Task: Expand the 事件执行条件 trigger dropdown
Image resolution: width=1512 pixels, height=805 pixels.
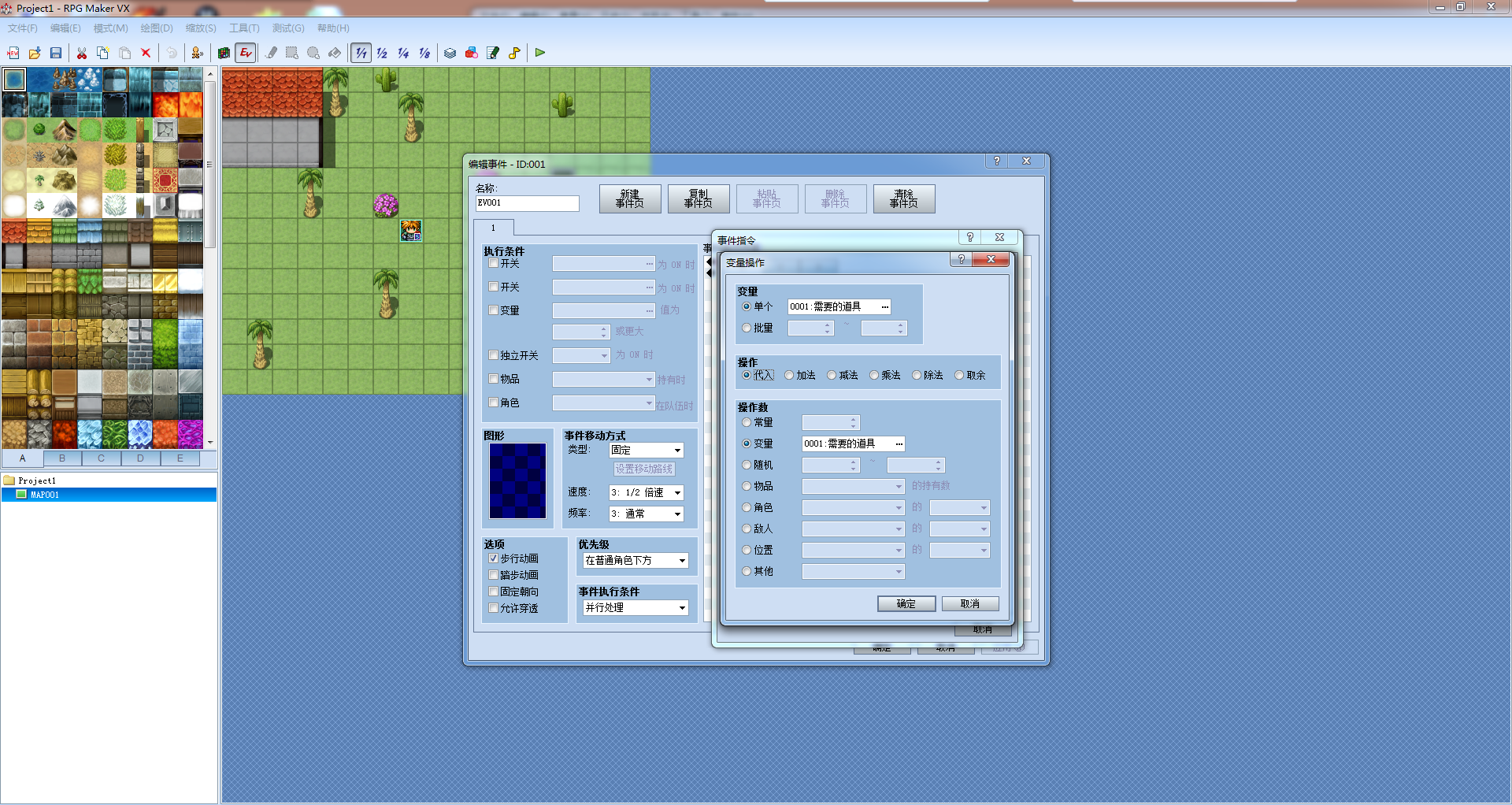Action: point(636,608)
